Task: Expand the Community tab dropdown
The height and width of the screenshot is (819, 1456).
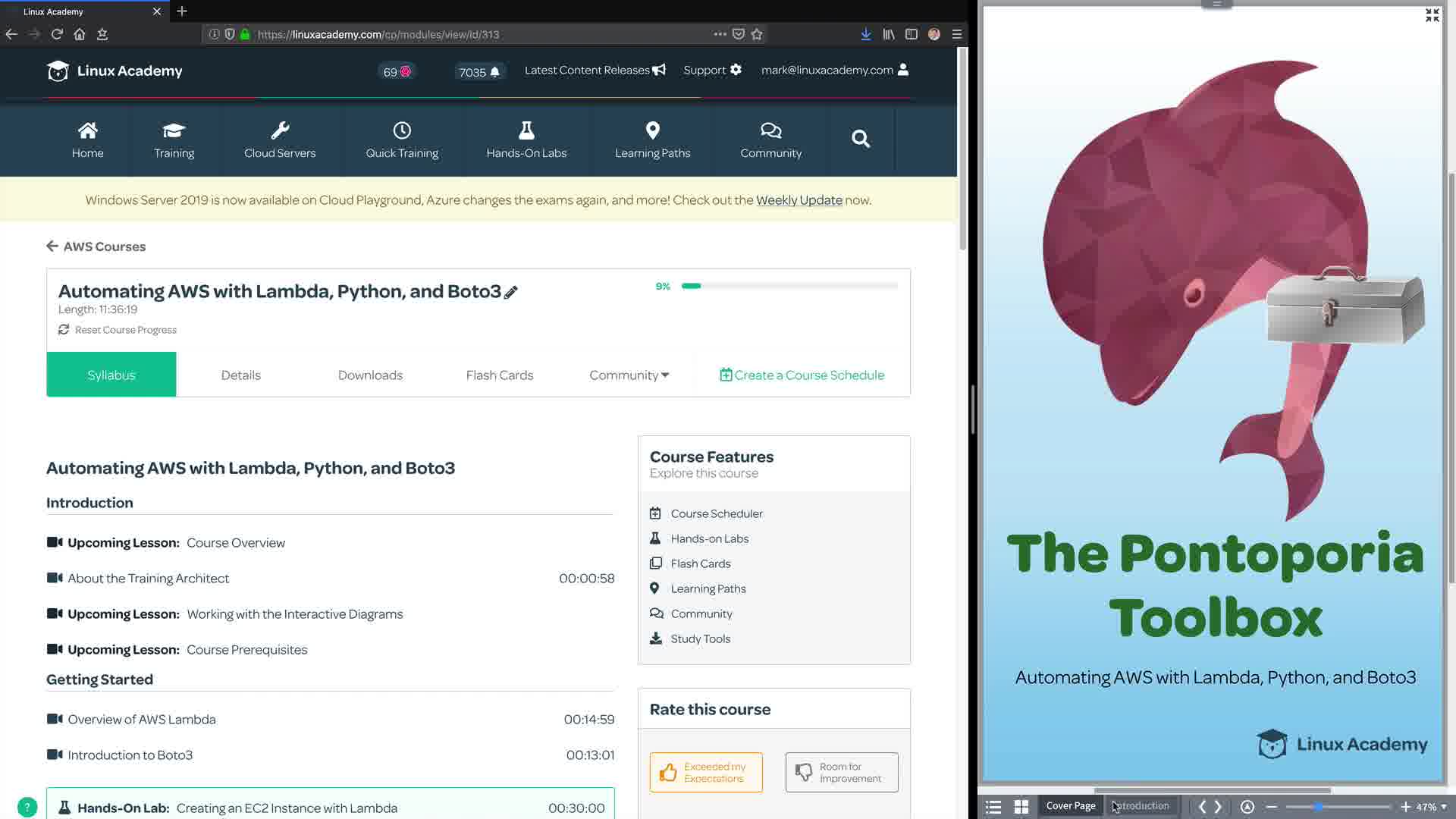Action: click(629, 375)
